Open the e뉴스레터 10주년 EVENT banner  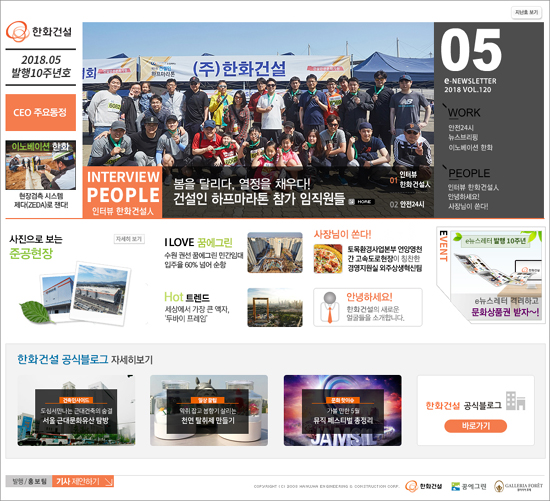tap(491, 275)
